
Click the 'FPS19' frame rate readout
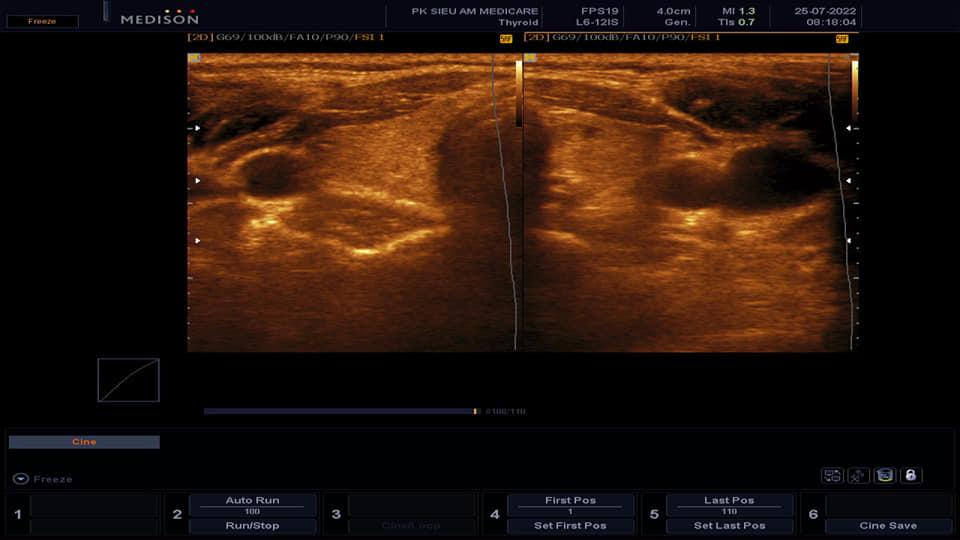[x=599, y=11]
